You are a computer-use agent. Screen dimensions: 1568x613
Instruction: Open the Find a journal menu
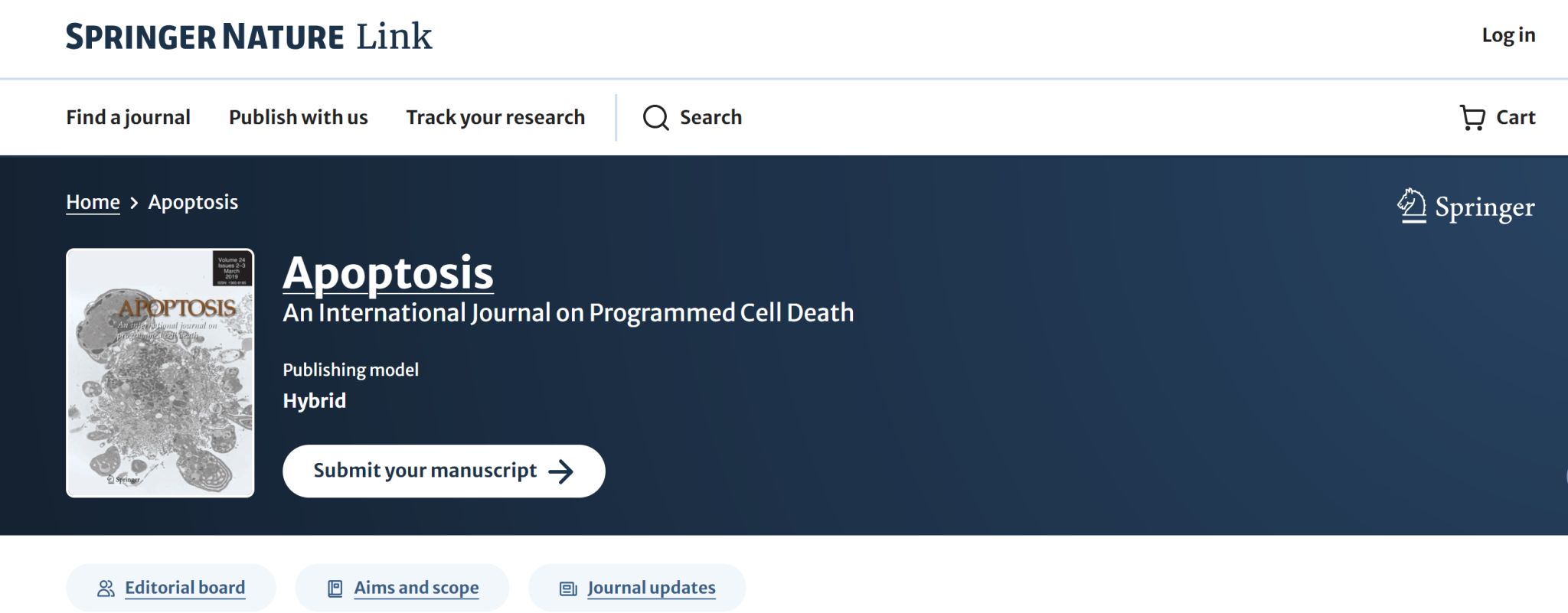click(128, 117)
